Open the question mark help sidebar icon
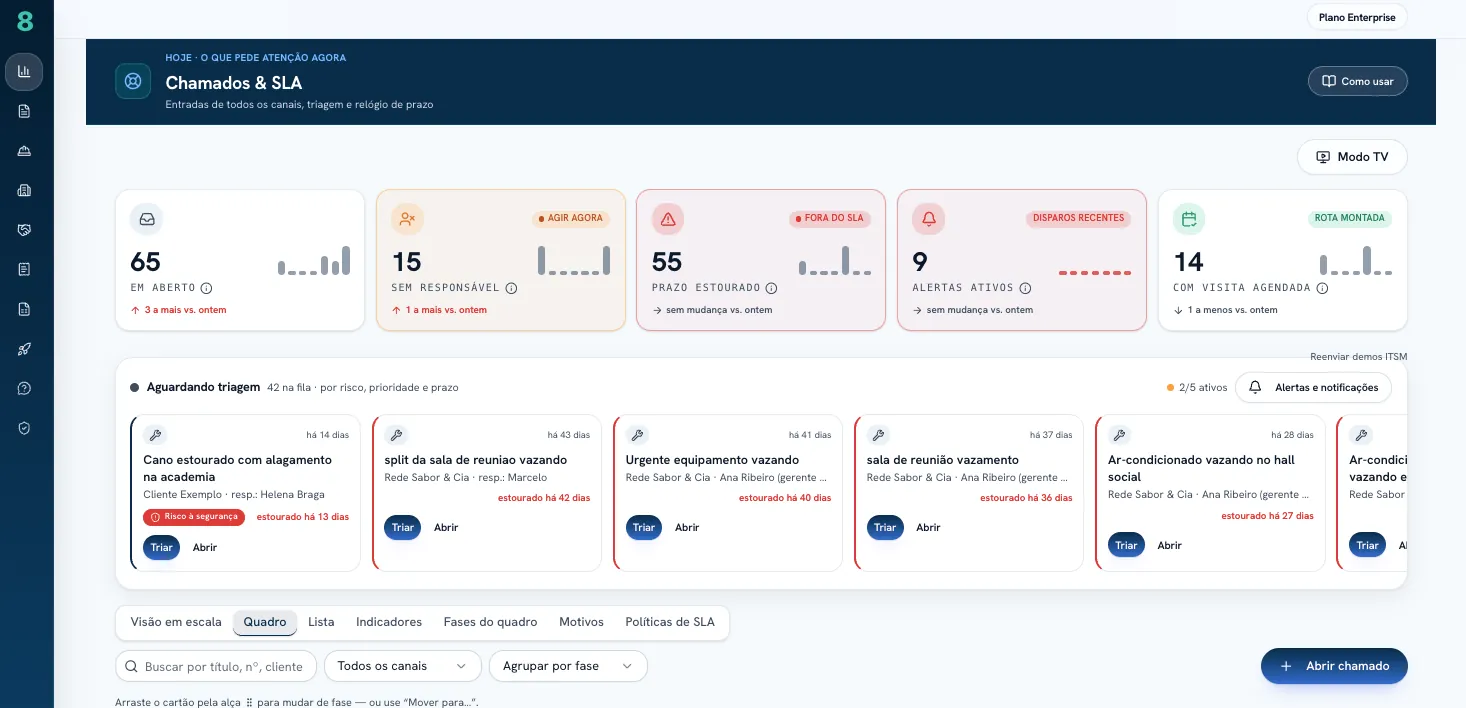The width and height of the screenshot is (1466, 708). [24, 388]
